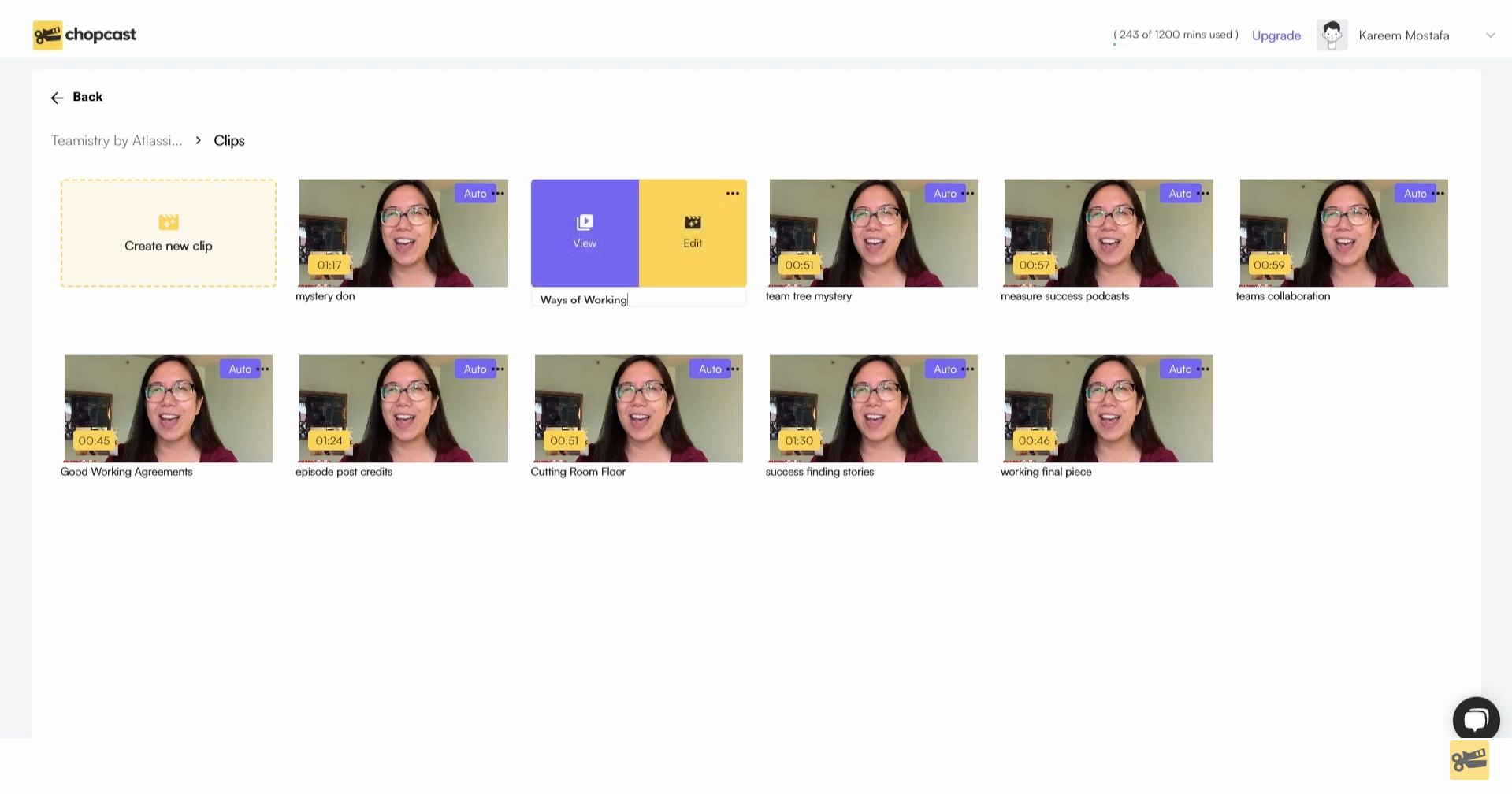Click the scissors icon at bottom right
The width and height of the screenshot is (1512, 794).
[1470, 759]
